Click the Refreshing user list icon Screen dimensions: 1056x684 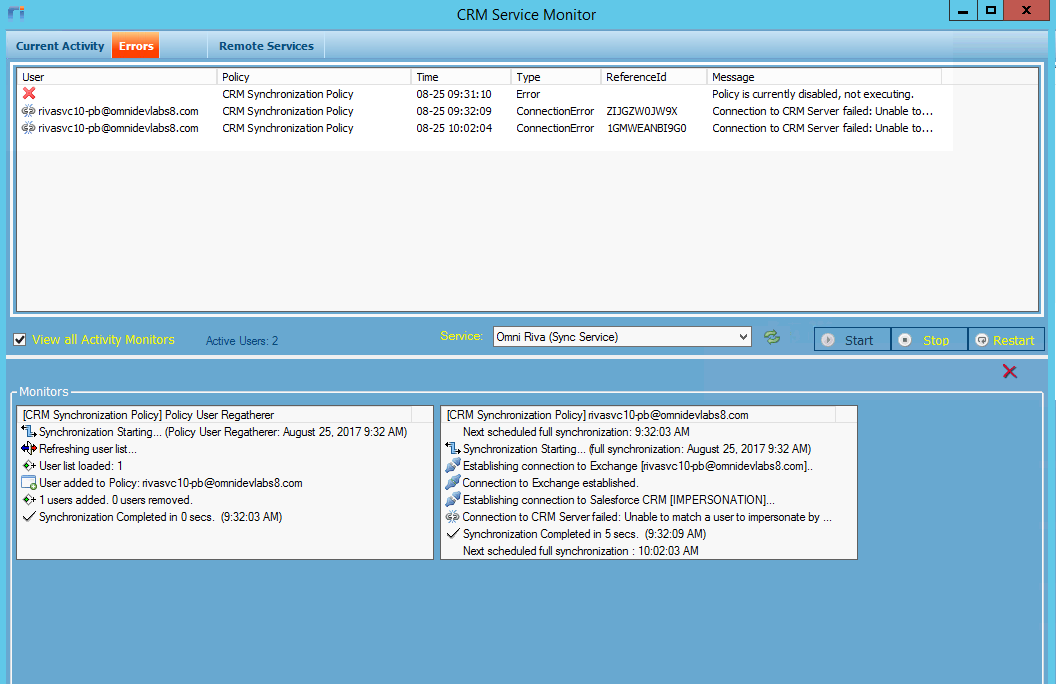(x=29, y=448)
